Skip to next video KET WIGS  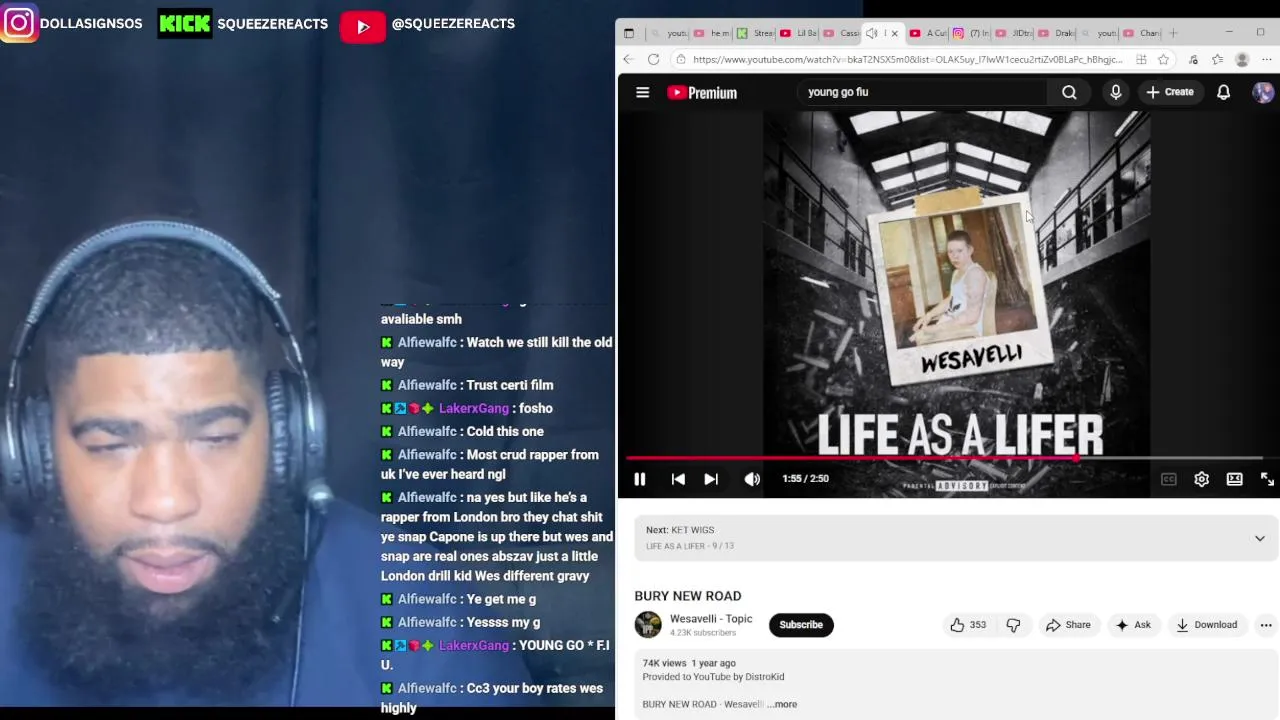point(711,479)
